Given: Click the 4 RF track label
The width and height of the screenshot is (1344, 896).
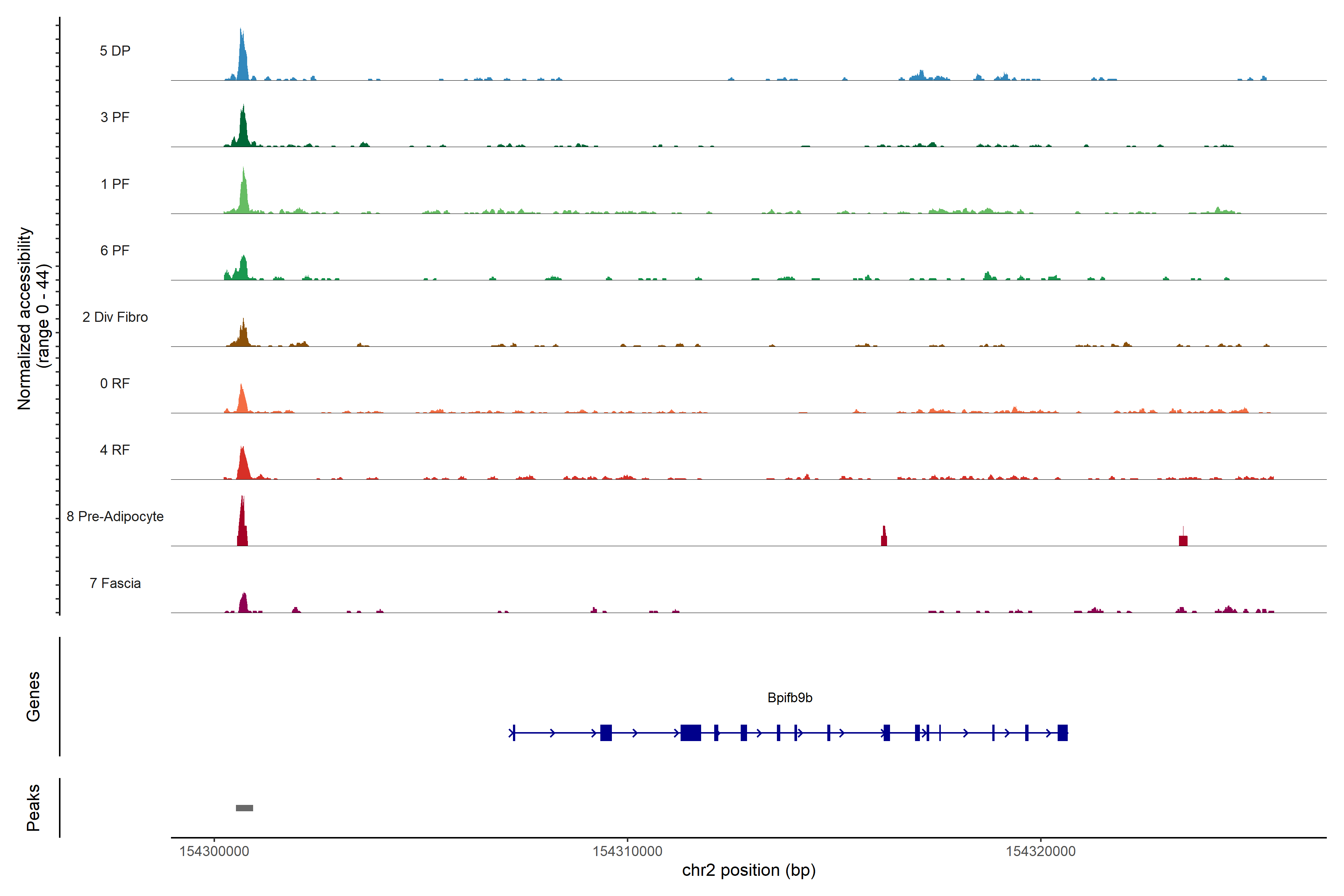Looking at the screenshot, I should pyautogui.click(x=115, y=450).
